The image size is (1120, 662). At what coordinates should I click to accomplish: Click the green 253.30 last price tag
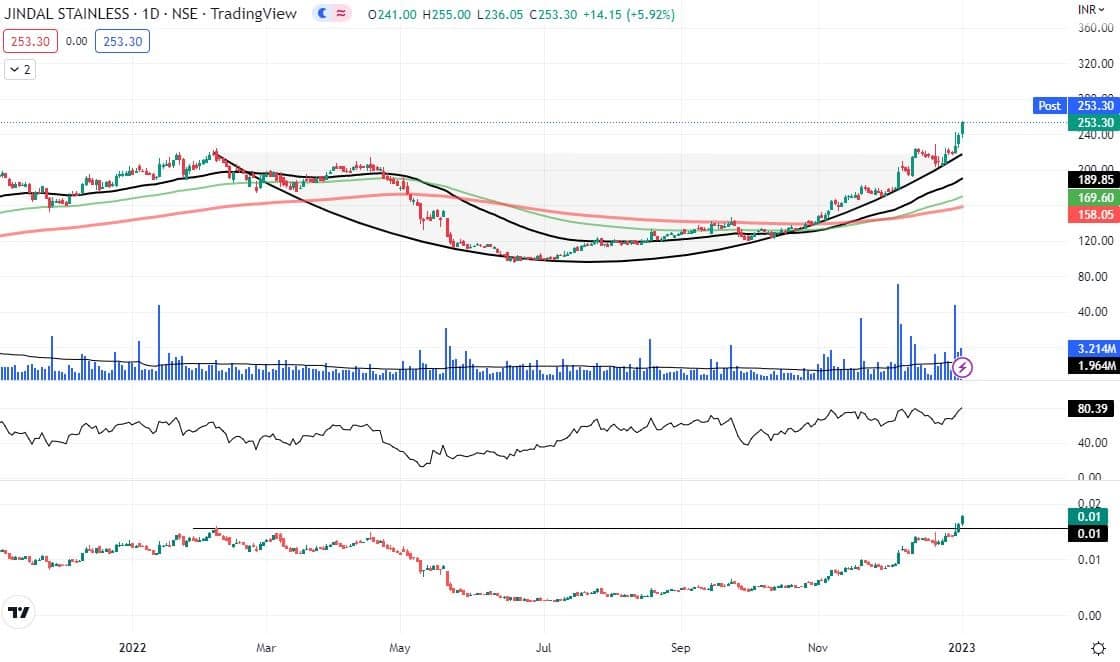1089,122
